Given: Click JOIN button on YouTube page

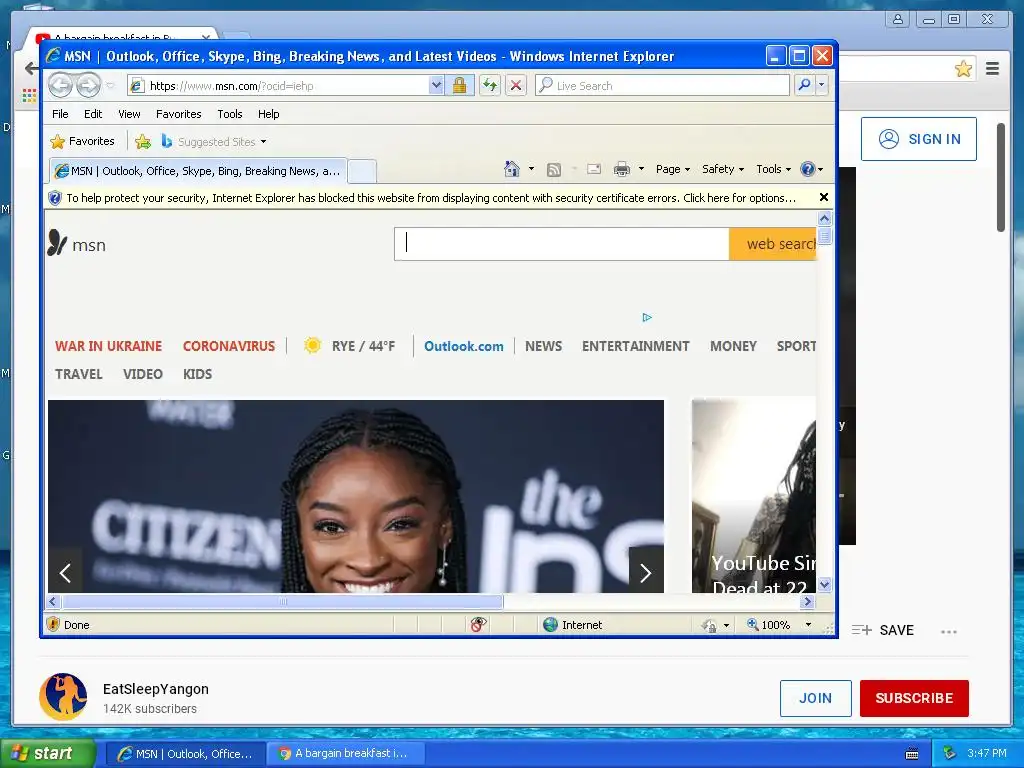Looking at the screenshot, I should pyautogui.click(x=816, y=698).
